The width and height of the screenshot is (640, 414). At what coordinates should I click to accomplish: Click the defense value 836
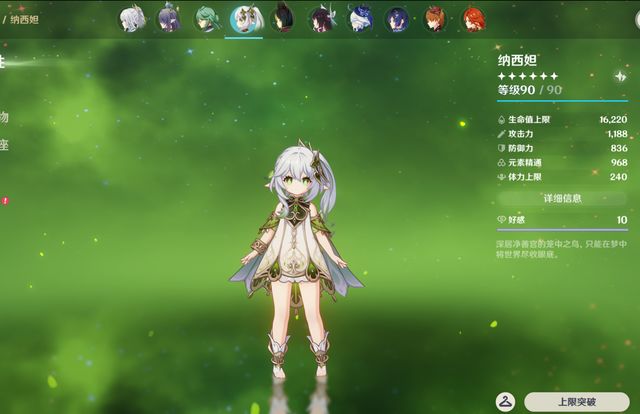(x=619, y=148)
